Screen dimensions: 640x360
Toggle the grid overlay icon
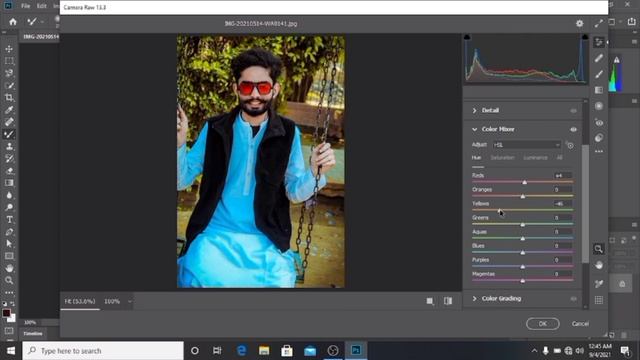[599, 300]
